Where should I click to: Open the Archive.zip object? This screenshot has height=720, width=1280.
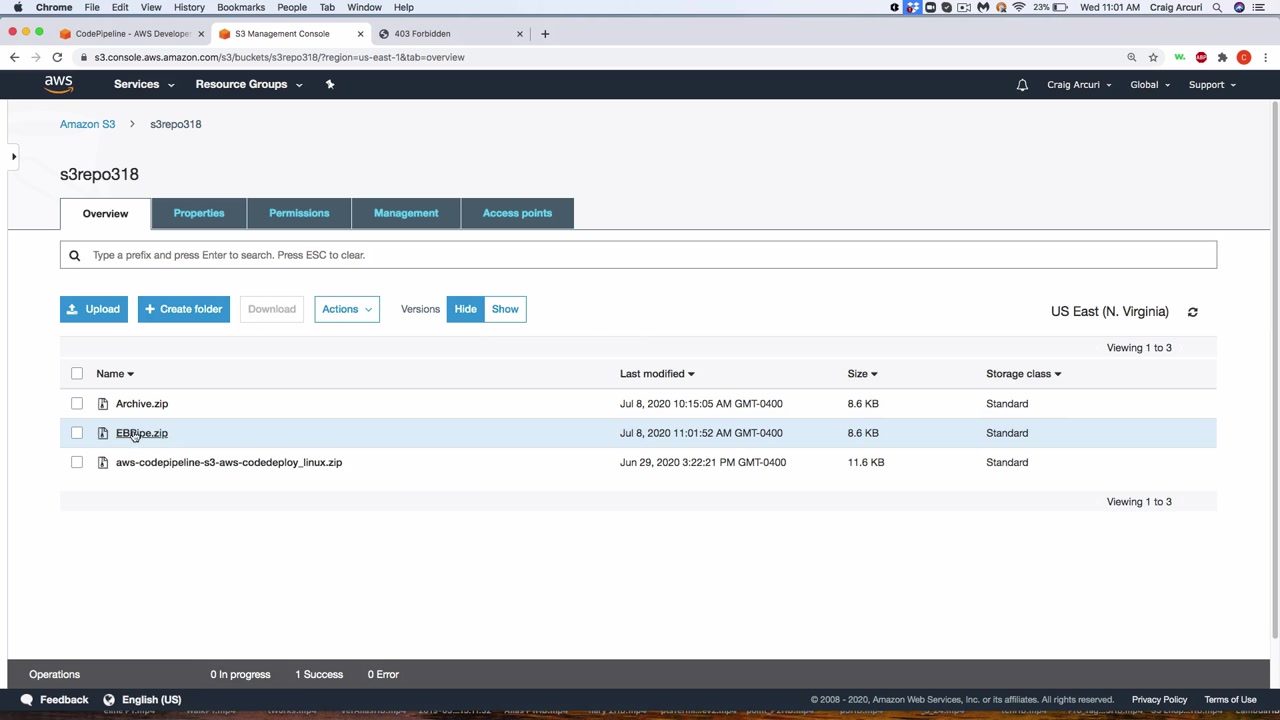coord(142,404)
